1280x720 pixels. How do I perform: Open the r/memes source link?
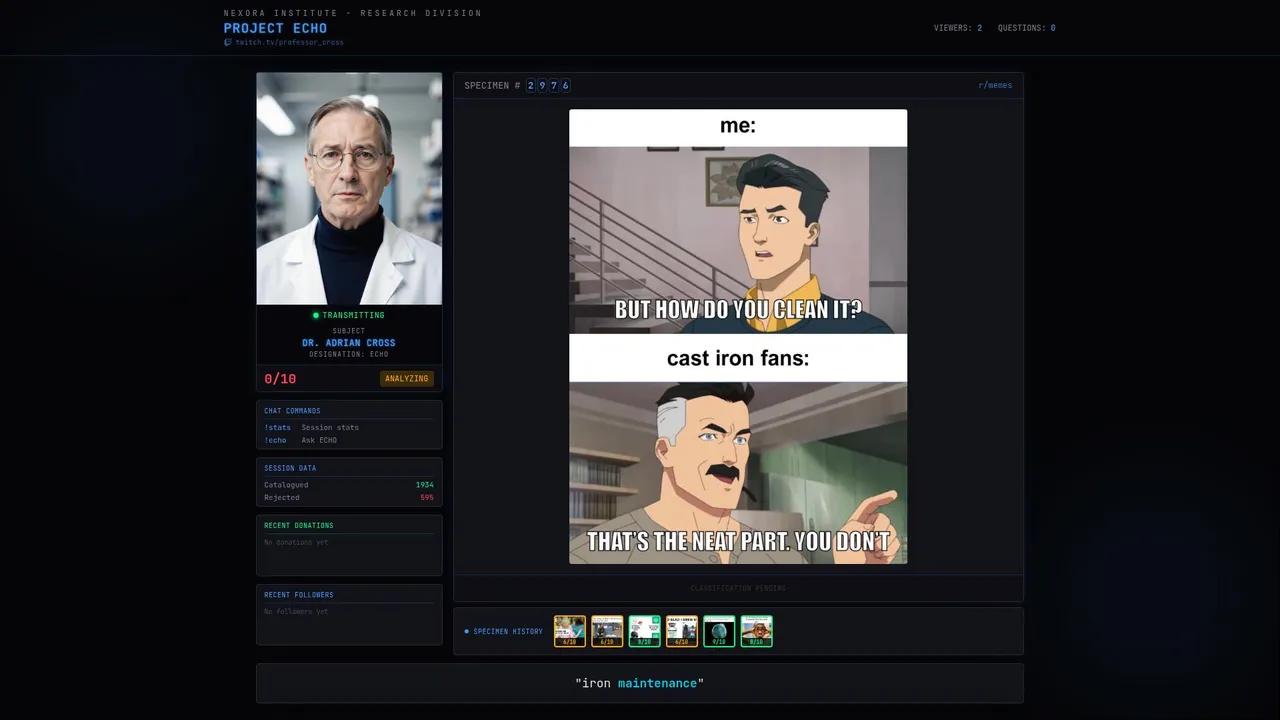pyautogui.click(x=995, y=86)
